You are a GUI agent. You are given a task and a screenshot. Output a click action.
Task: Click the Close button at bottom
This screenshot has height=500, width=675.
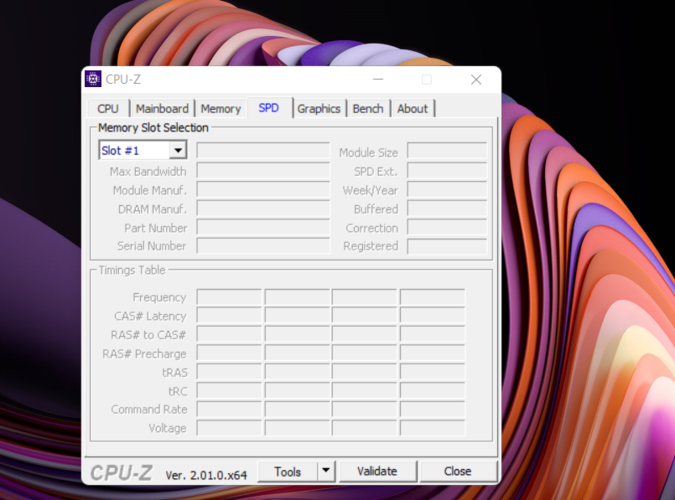point(458,471)
